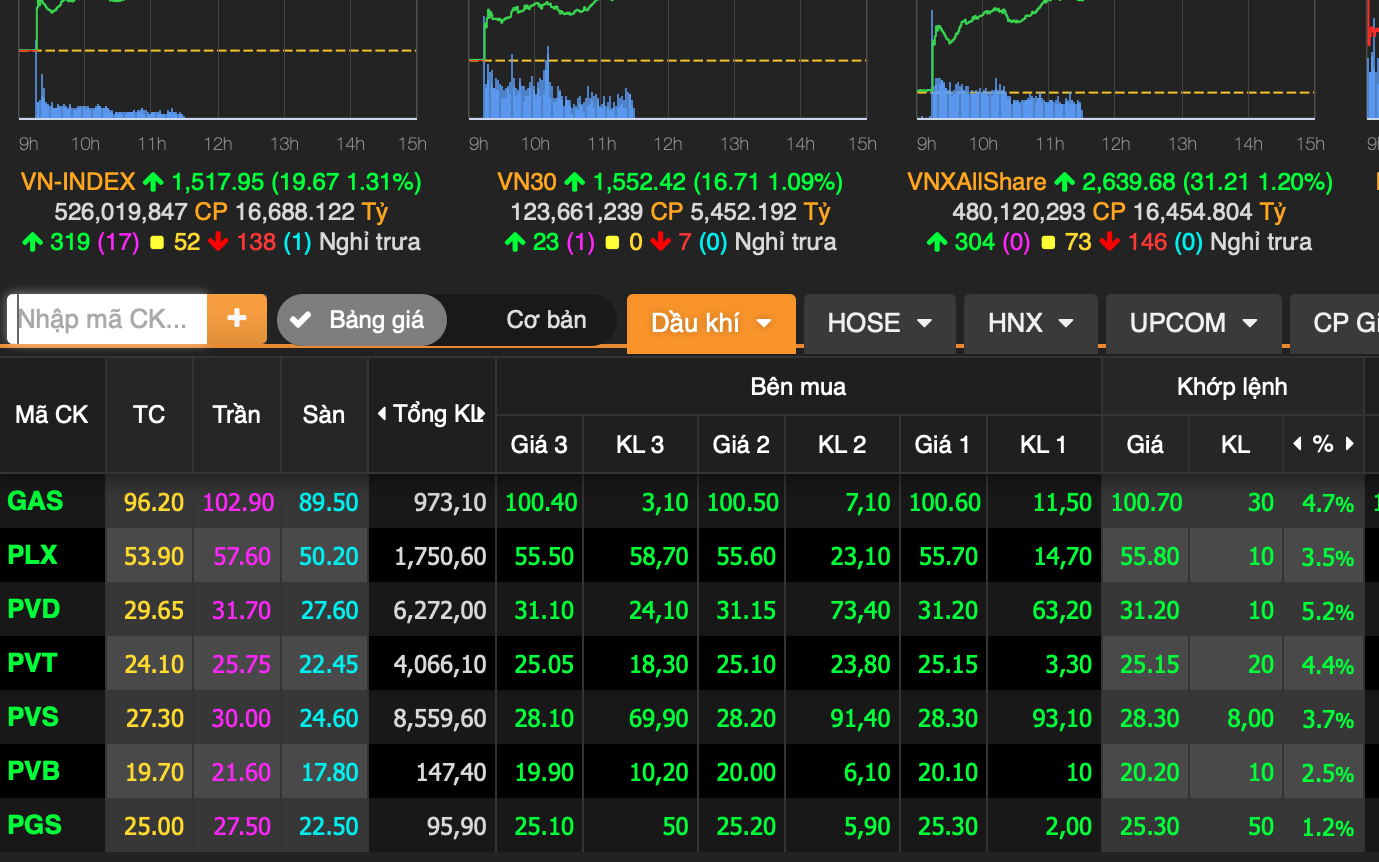Click the Nhập mã CK input field
The height and width of the screenshot is (862, 1379).
[x=108, y=319]
